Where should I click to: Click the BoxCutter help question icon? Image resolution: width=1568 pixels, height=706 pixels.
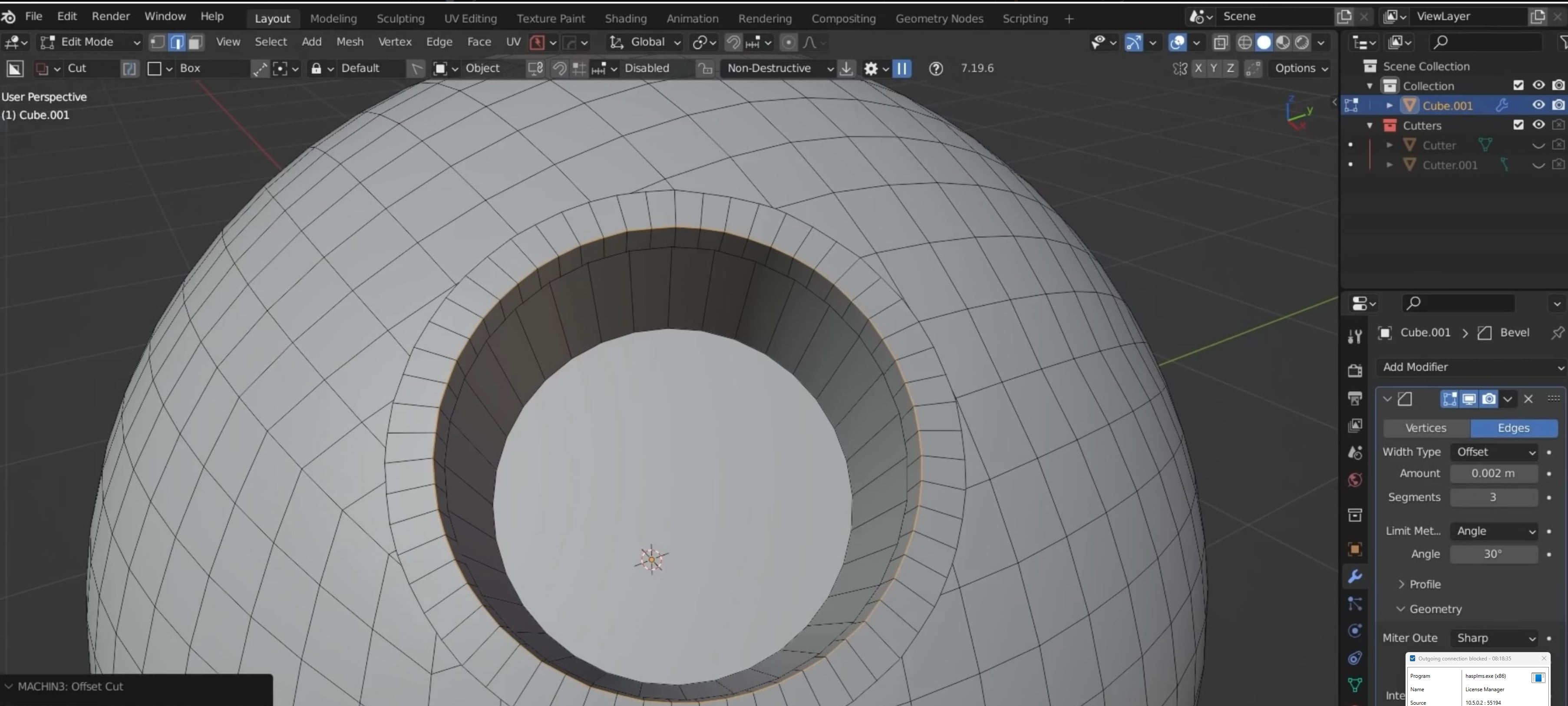coord(936,68)
